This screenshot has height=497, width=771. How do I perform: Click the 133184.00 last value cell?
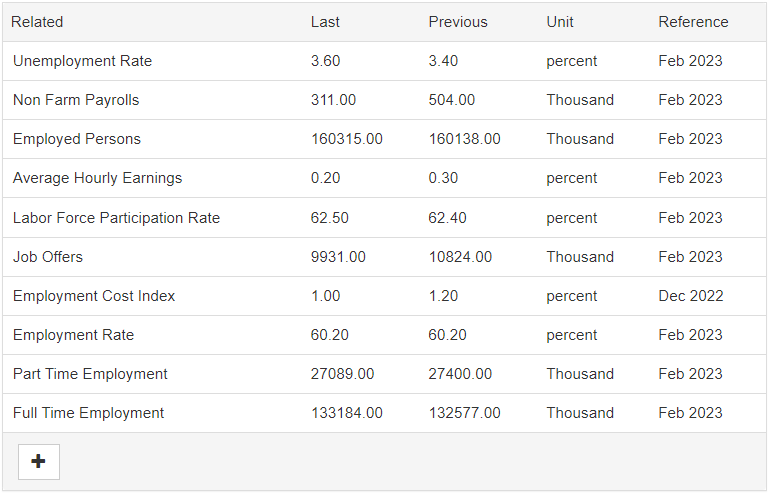pos(346,413)
